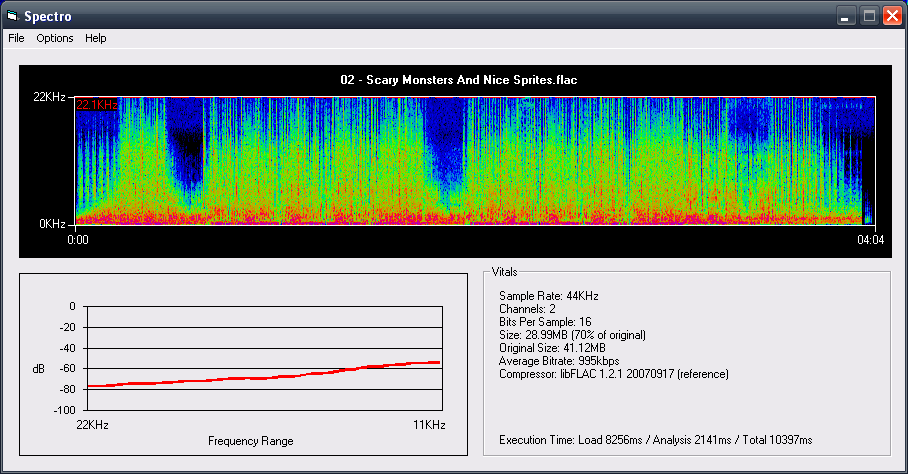Click the Frequency Range axis label
The height and width of the screenshot is (474, 908).
coord(250,441)
